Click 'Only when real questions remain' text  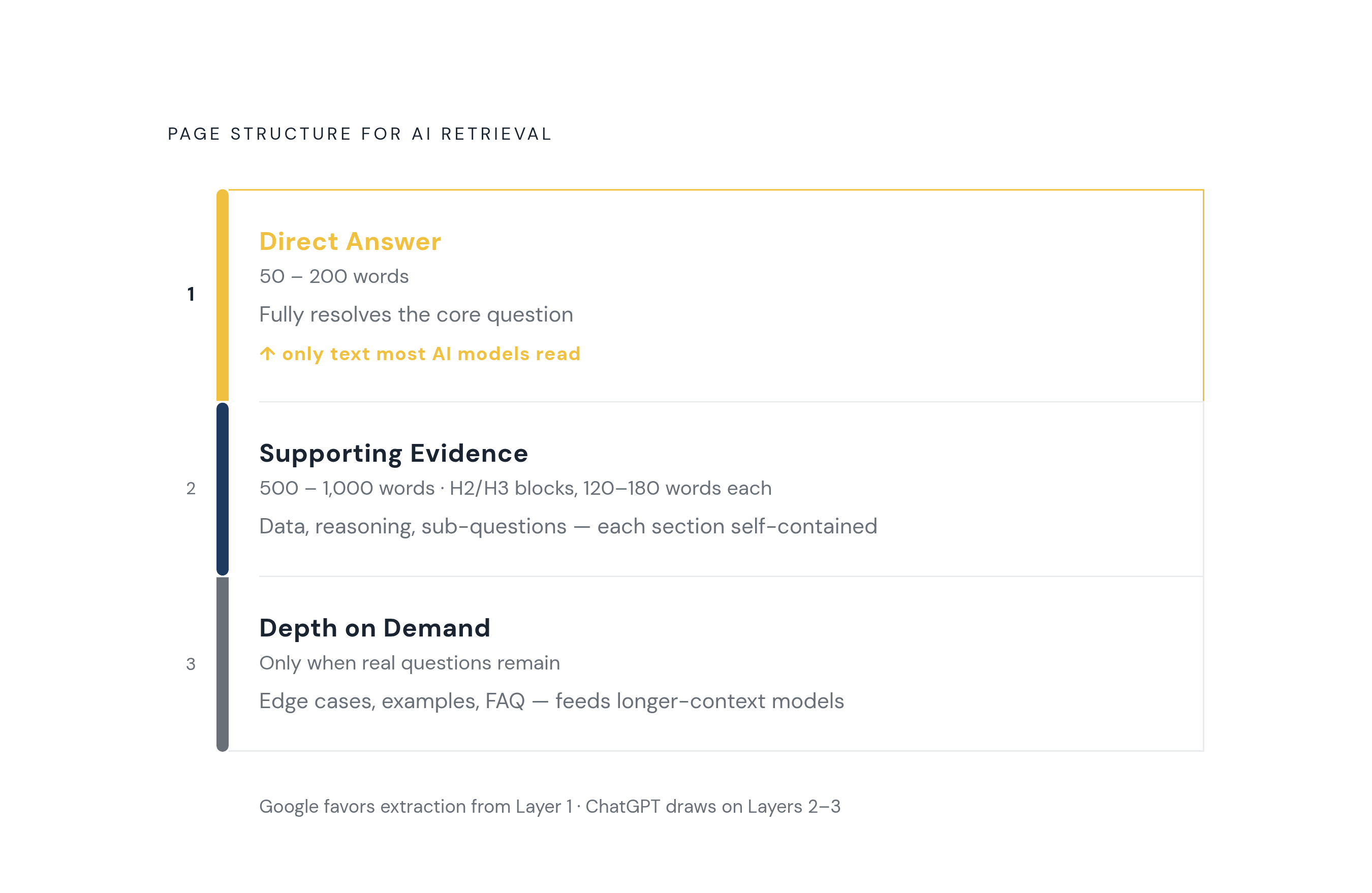[x=409, y=662]
